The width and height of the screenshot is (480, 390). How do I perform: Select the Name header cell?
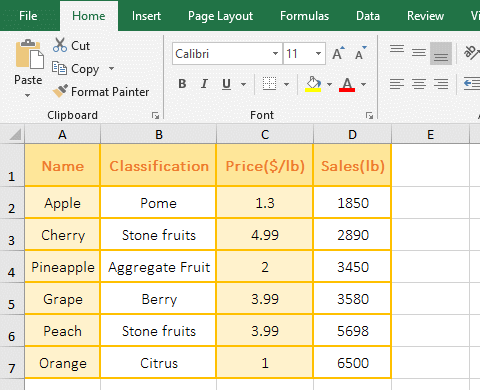(x=62, y=165)
